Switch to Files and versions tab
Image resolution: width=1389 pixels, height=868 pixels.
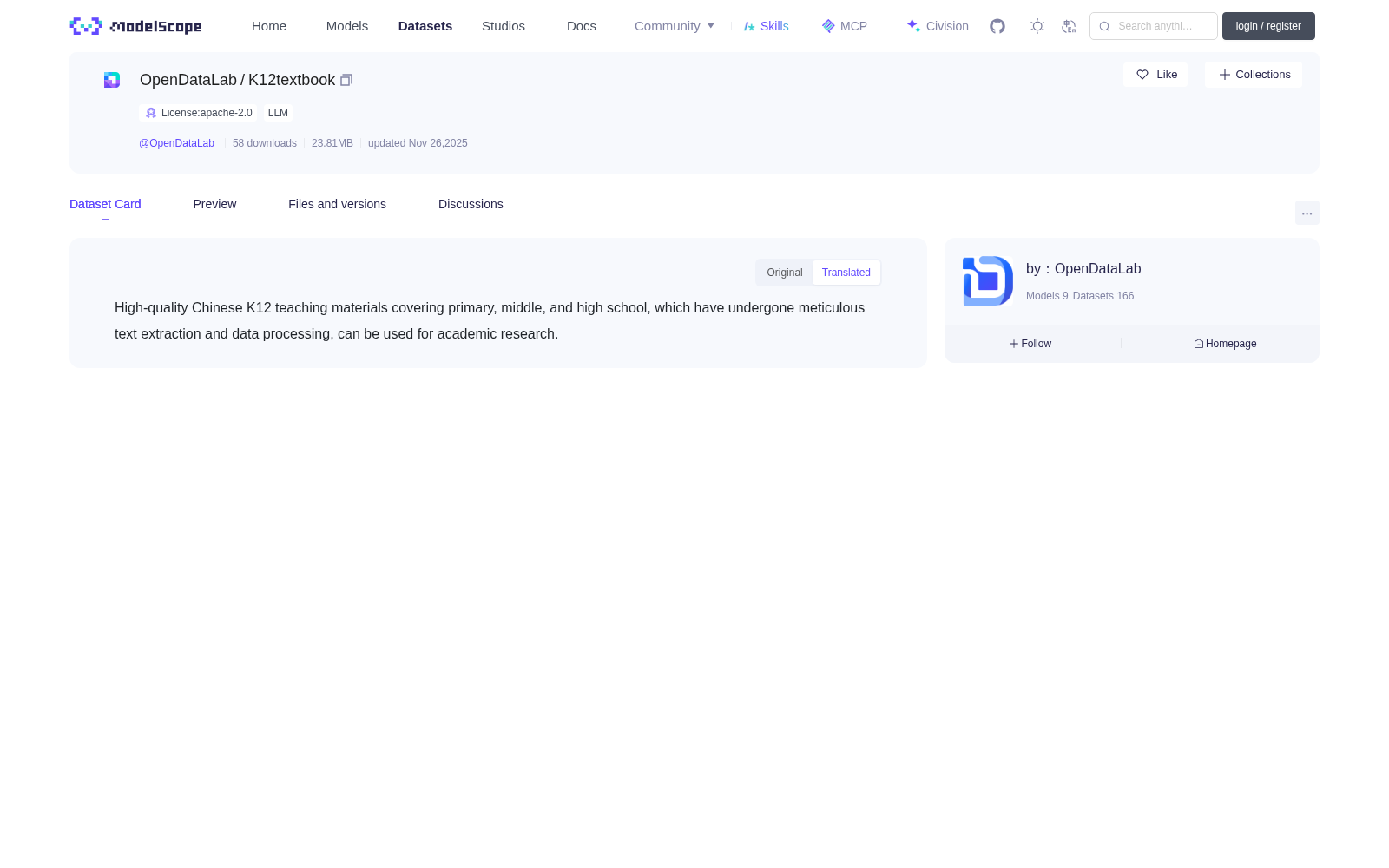point(337,204)
